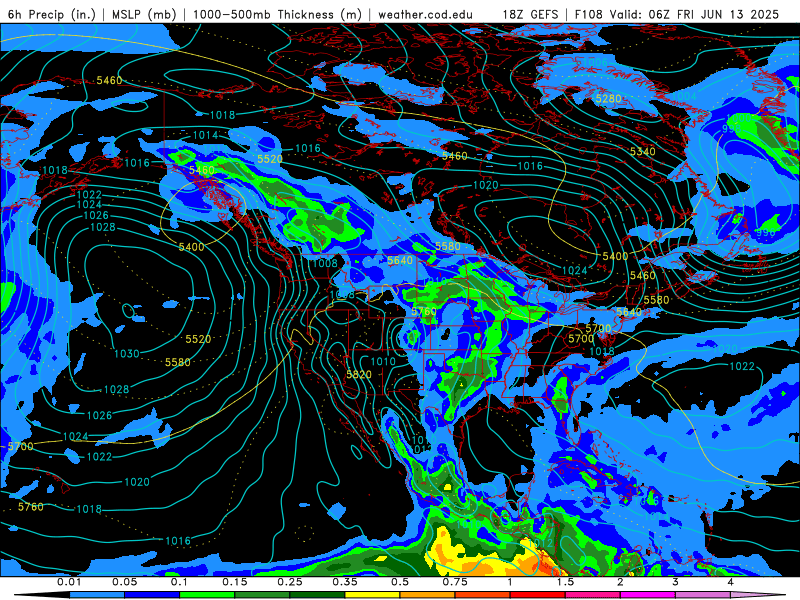The height and width of the screenshot is (600, 800).
Task: Click the '1030' pressure contour label
Action: [x=127, y=354]
